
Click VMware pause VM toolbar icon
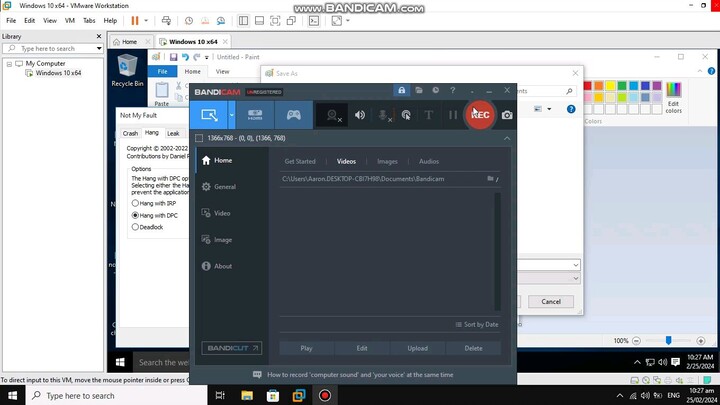135,21
